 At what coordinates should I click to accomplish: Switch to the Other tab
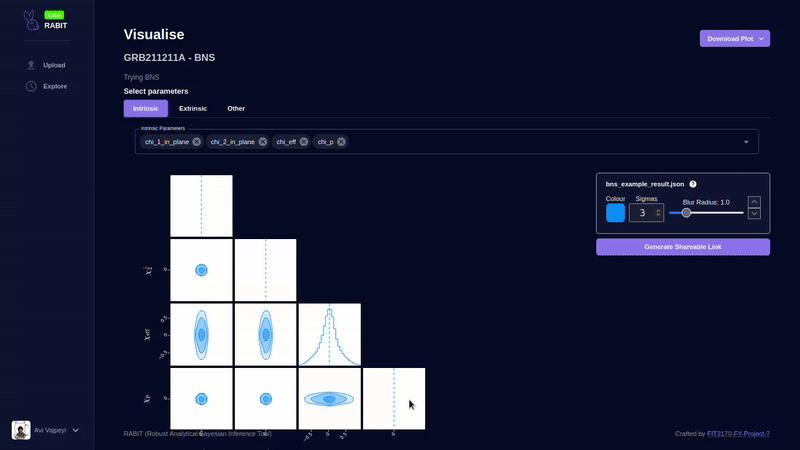point(236,109)
